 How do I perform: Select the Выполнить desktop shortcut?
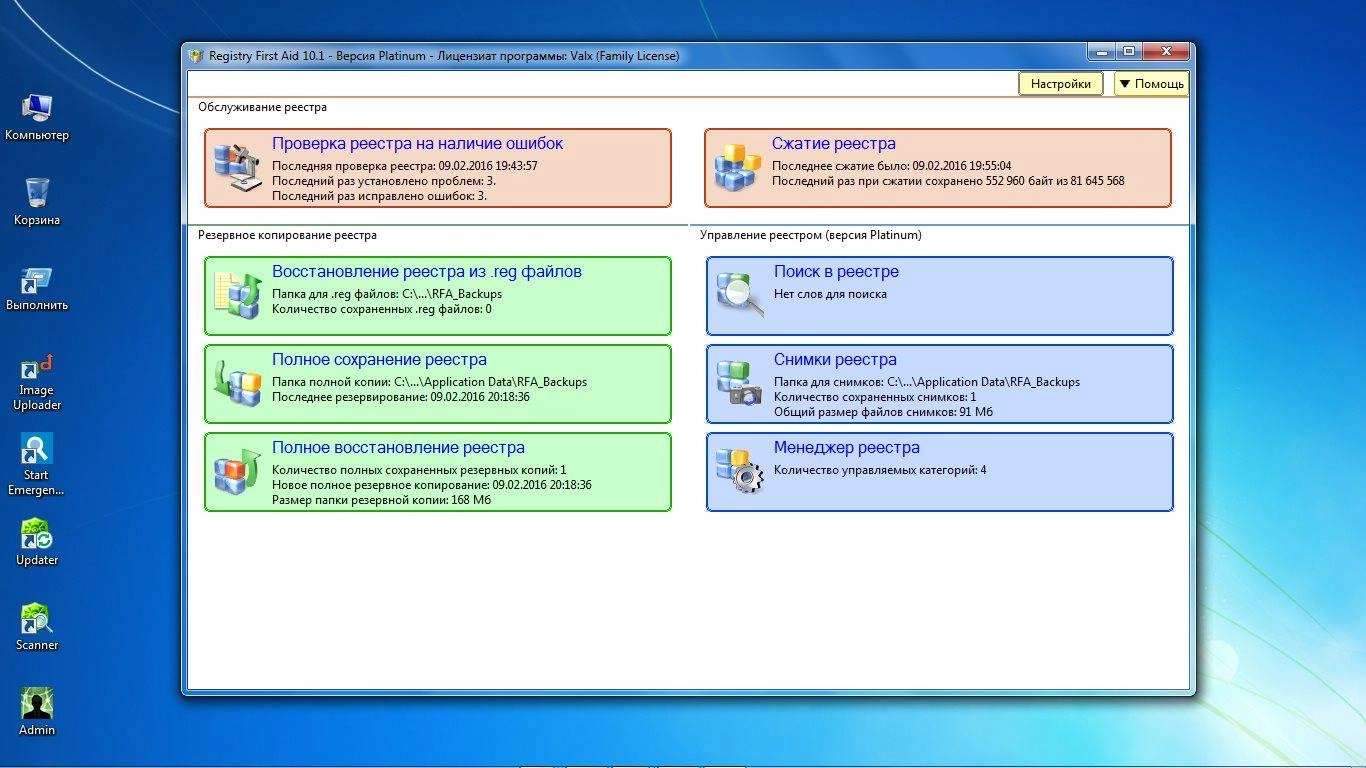point(37,288)
